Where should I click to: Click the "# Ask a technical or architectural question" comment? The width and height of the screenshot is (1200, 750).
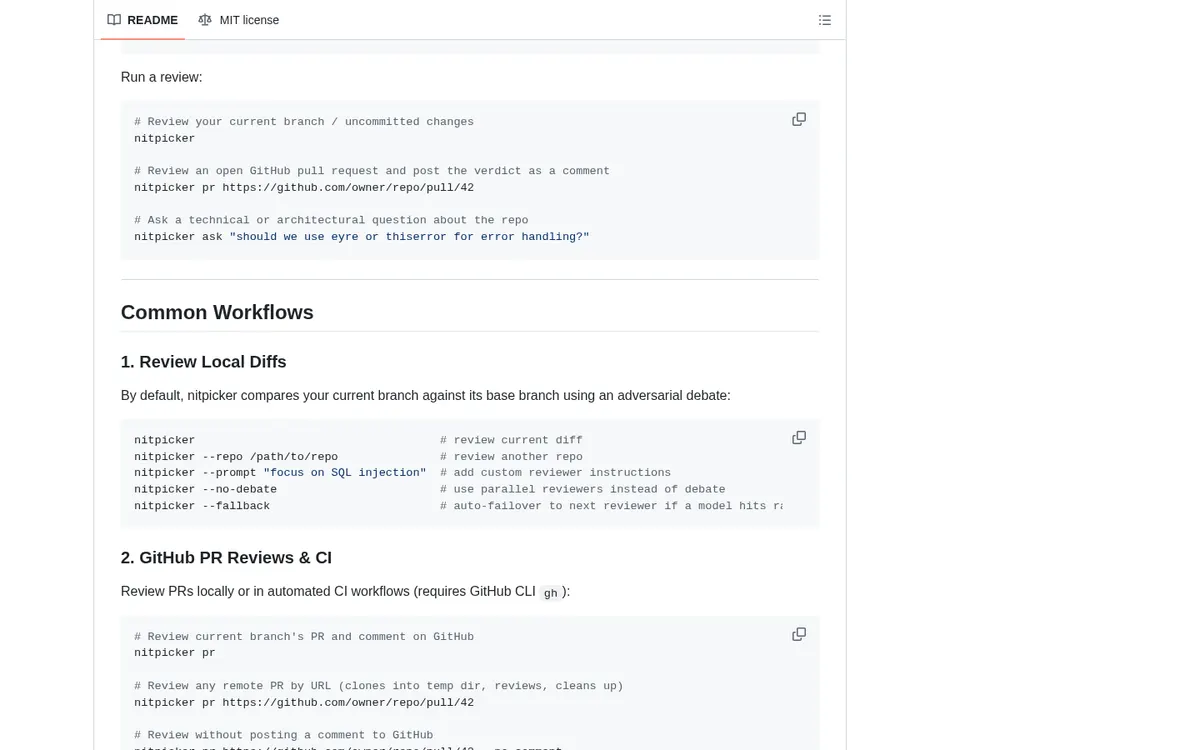point(331,220)
